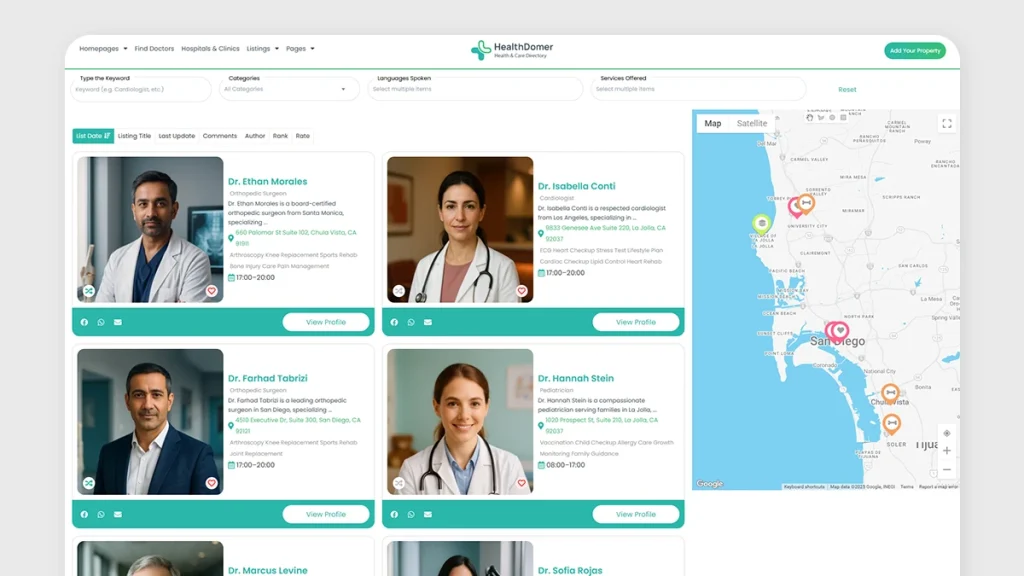
Task: Compare Dr. Isabella Conti using shuffle icon
Action: click(399, 291)
